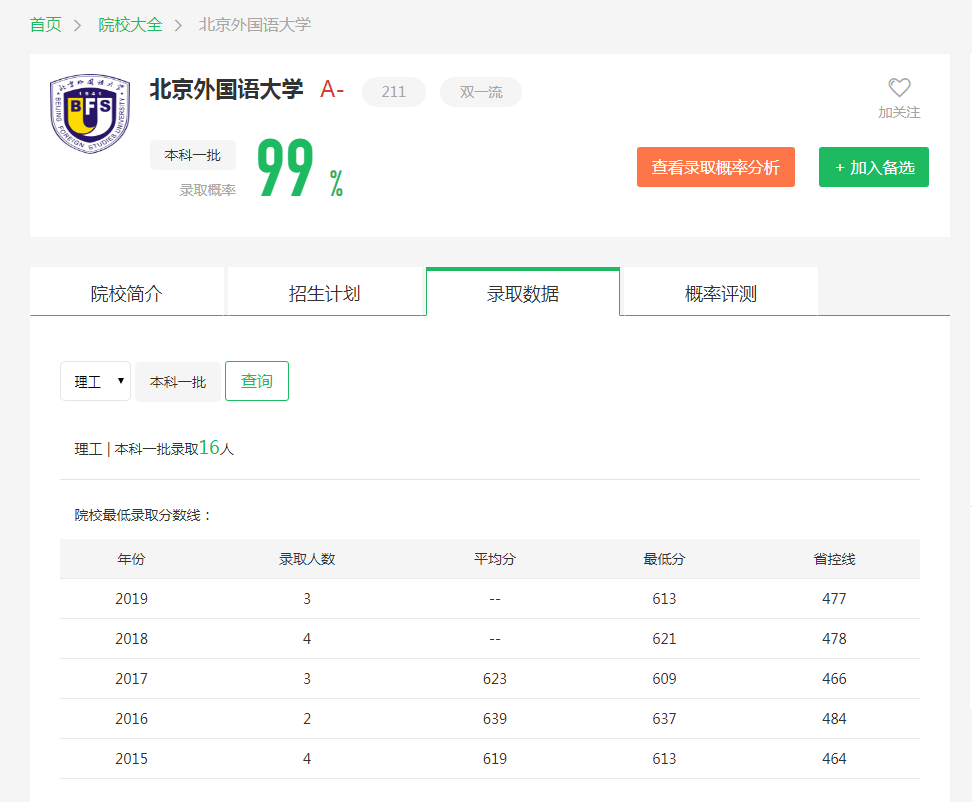Viewport: 972px width, 802px height.
Task: Click the 录取人数 column header
Action: point(307,559)
